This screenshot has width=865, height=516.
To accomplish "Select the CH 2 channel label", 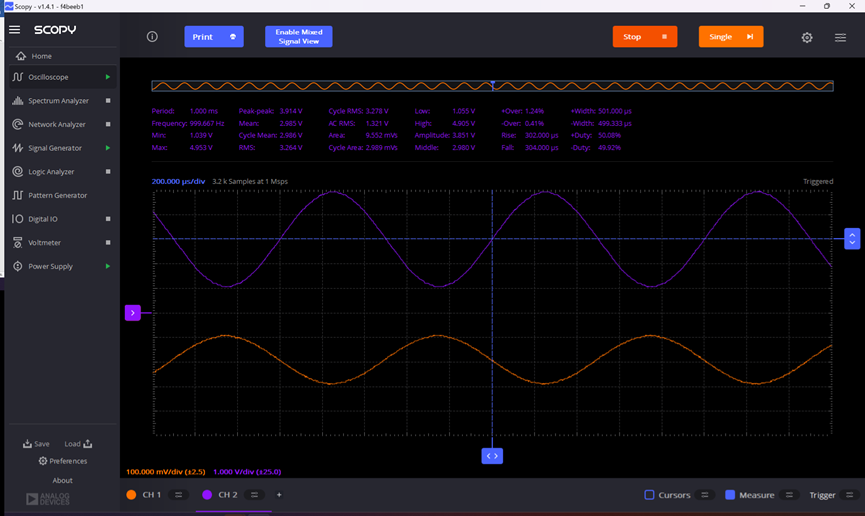I will point(228,495).
